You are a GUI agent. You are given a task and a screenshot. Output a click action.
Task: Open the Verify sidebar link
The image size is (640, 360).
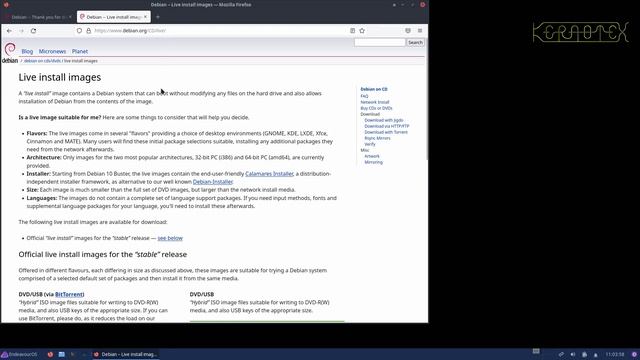click(x=370, y=144)
